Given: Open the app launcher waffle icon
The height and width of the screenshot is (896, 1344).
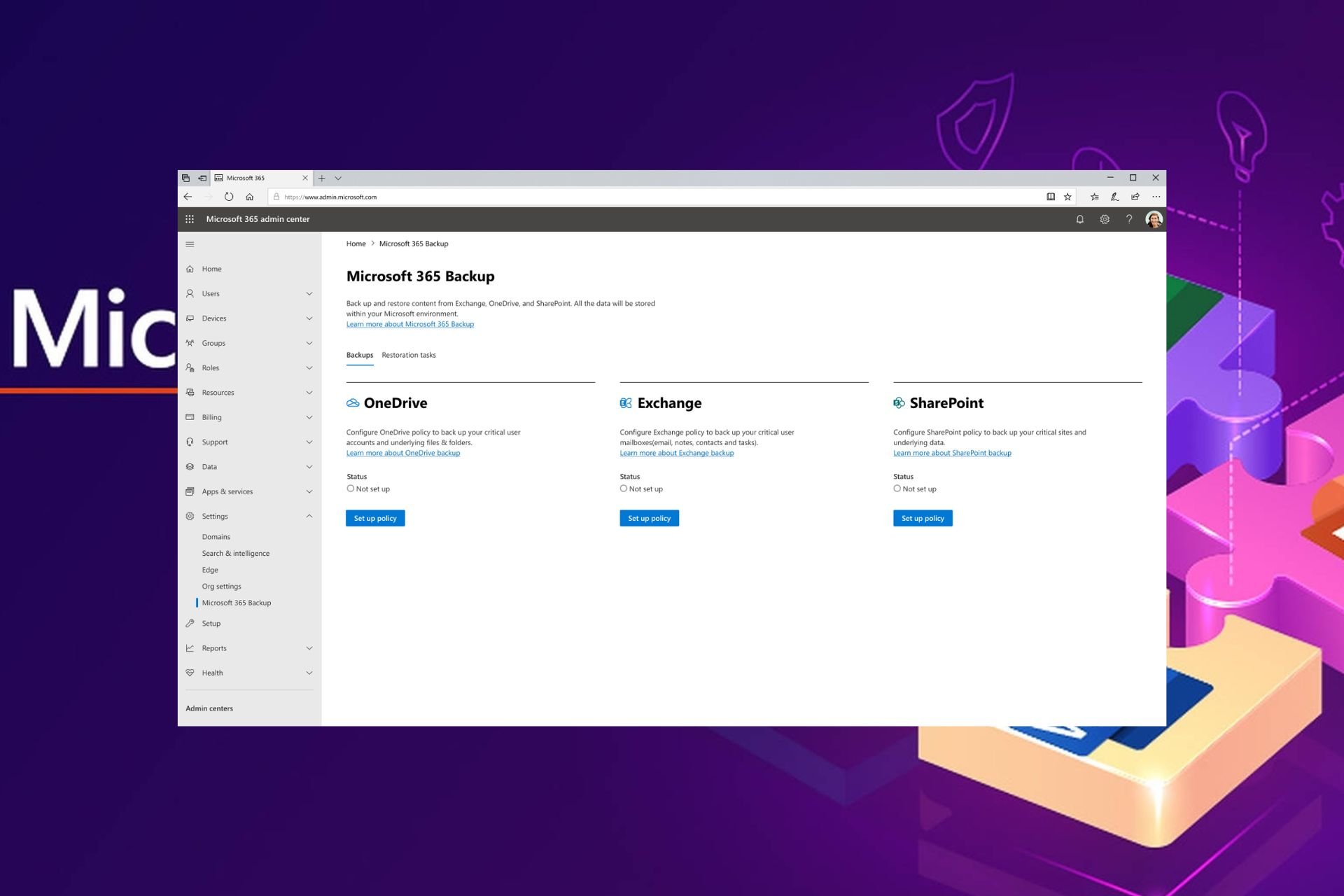Looking at the screenshot, I should pyautogui.click(x=190, y=219).
